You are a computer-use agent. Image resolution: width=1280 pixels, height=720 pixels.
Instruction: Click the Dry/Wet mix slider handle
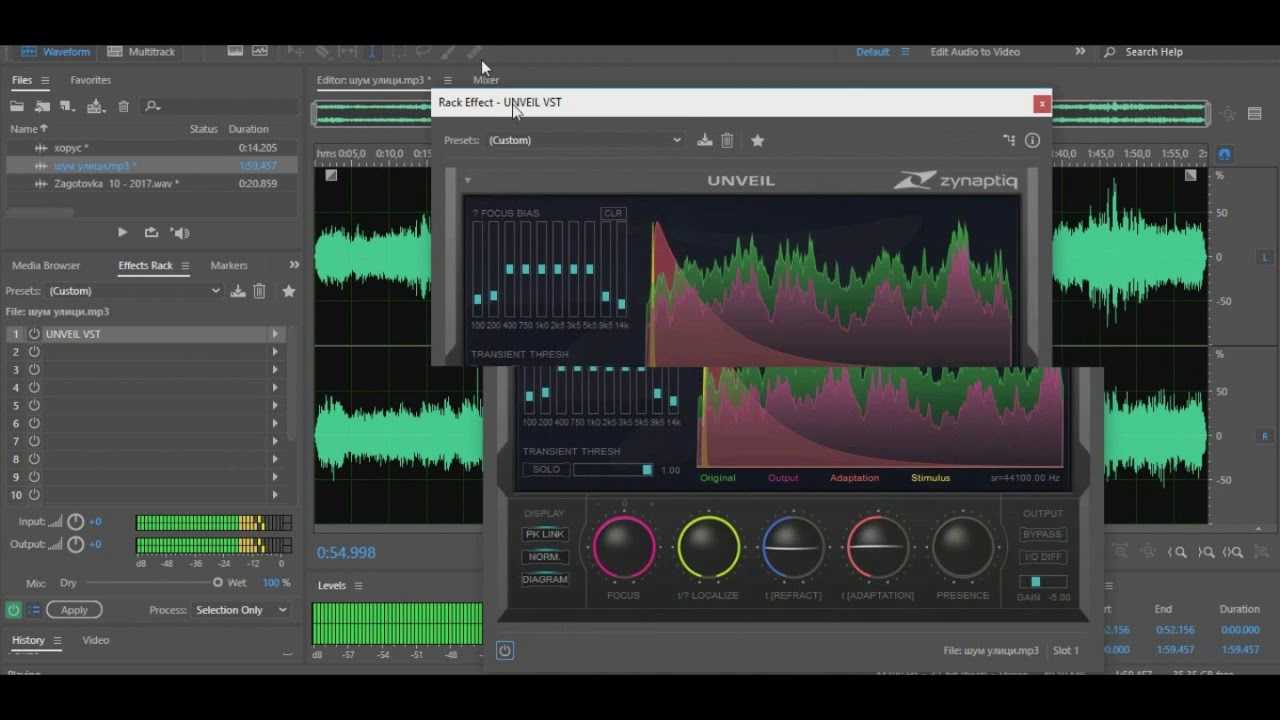(x=218, y=582)
